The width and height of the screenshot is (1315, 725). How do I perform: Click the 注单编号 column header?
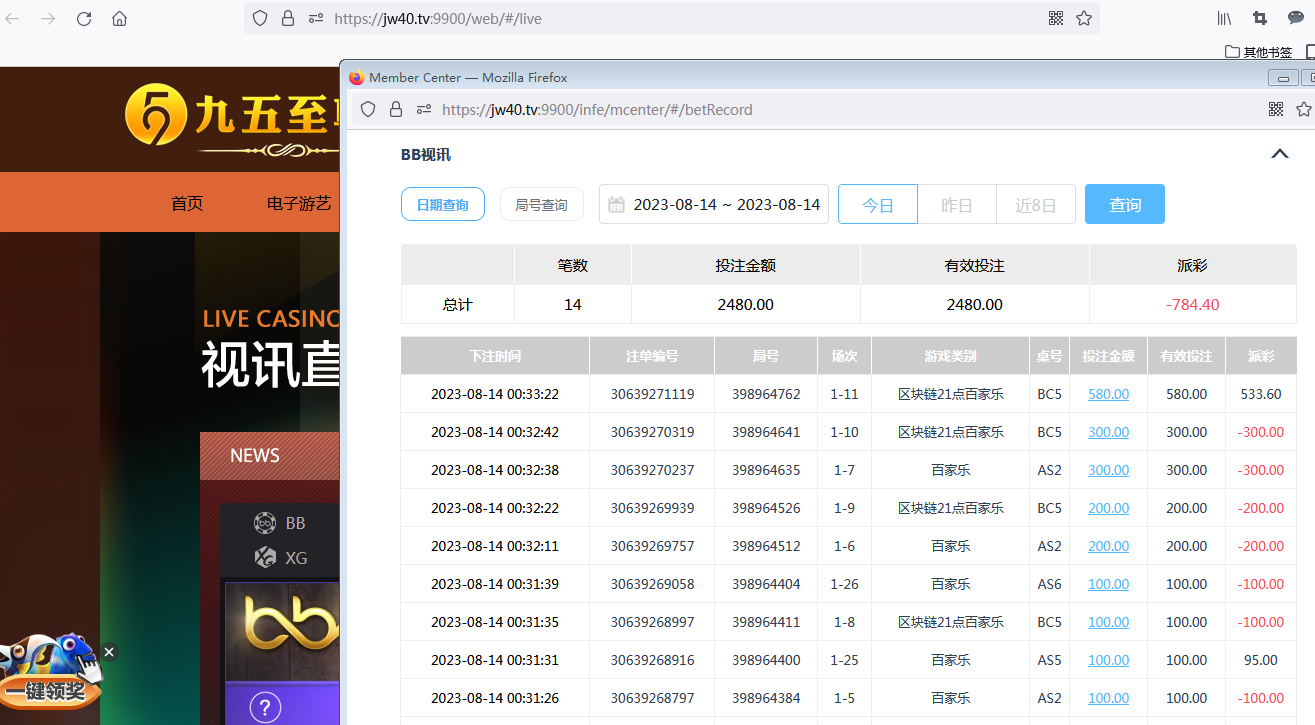[x=652, y=356]
